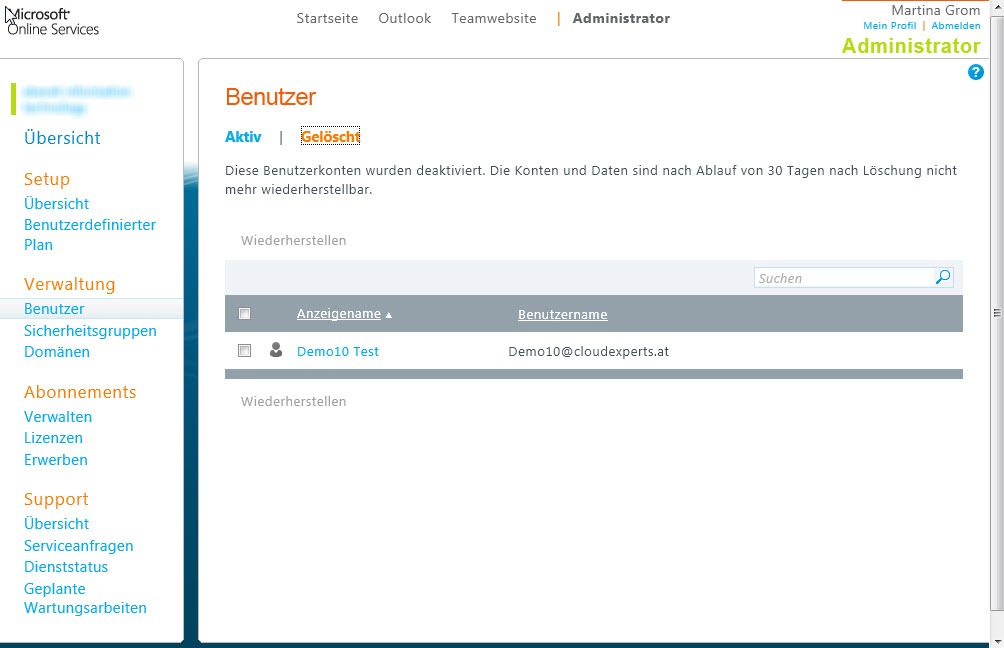1004x648 pixels.
Task: Open Sicherheitsgruppen in the sidebar
Action: pos(90,331)
